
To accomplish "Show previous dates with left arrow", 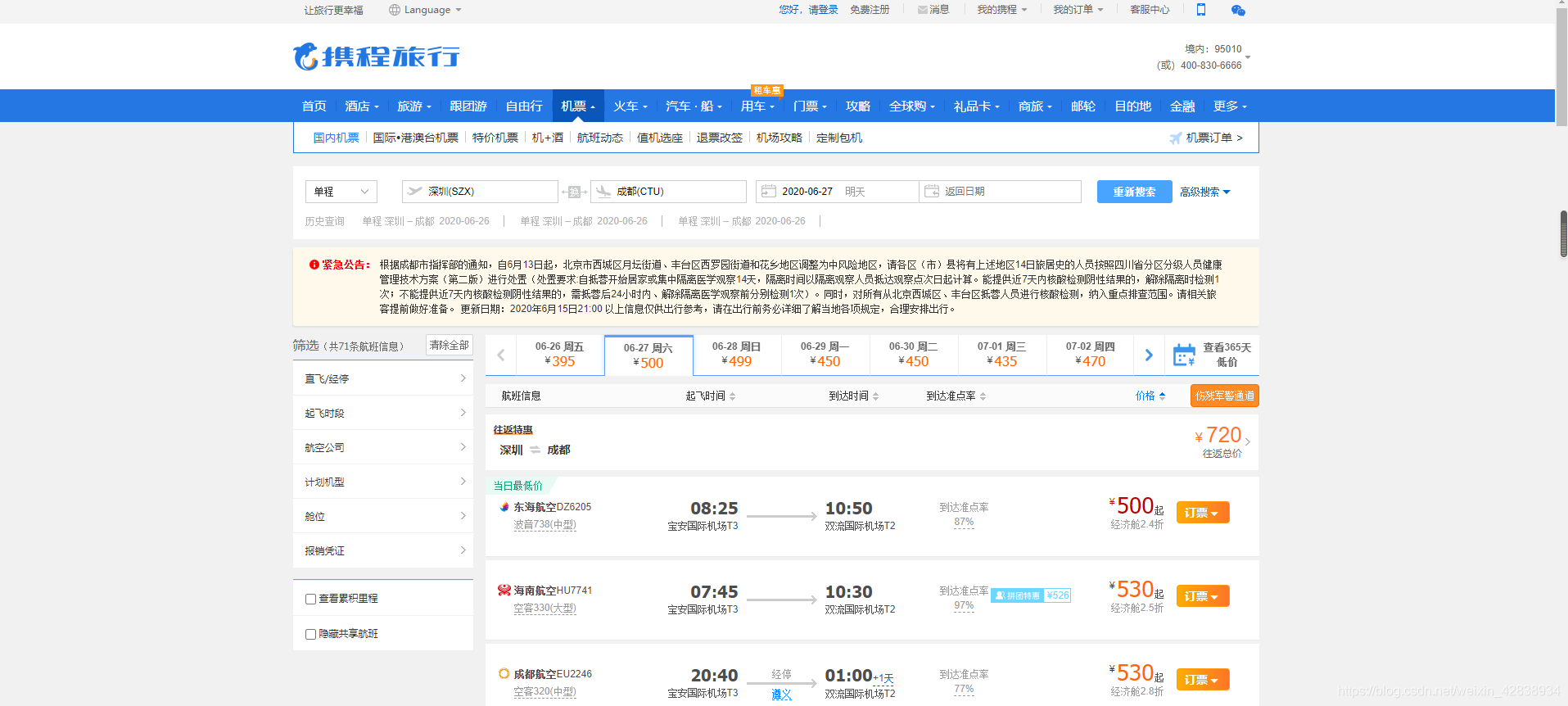I will click(x=501, y=355).
